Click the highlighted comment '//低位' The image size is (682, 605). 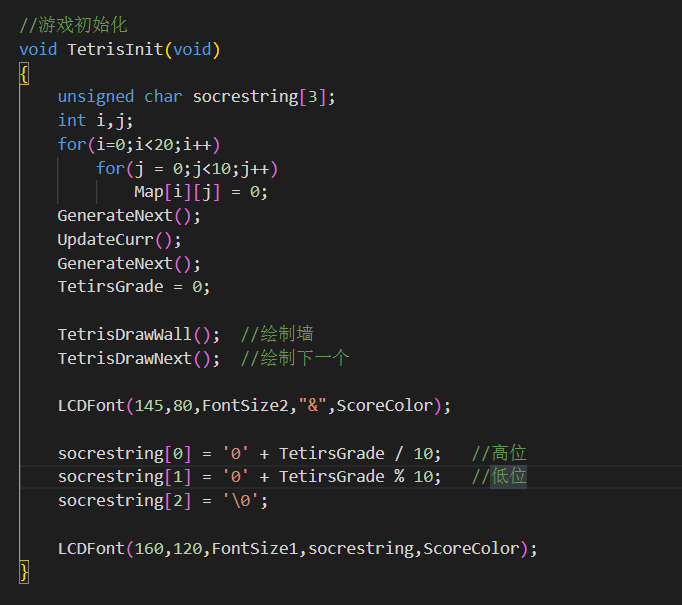[x=499, y=477]
